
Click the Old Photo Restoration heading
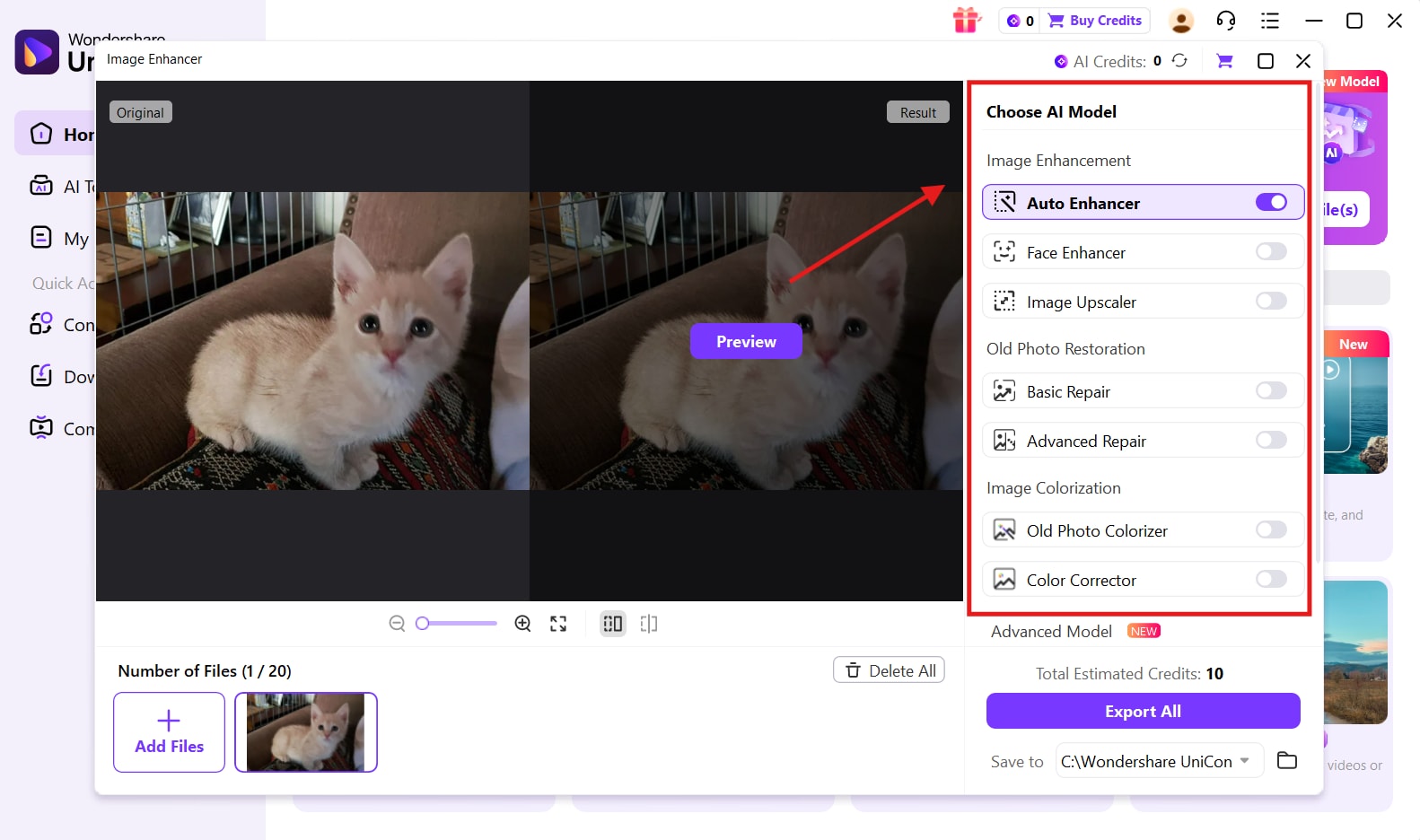(x=1065, y=349)
